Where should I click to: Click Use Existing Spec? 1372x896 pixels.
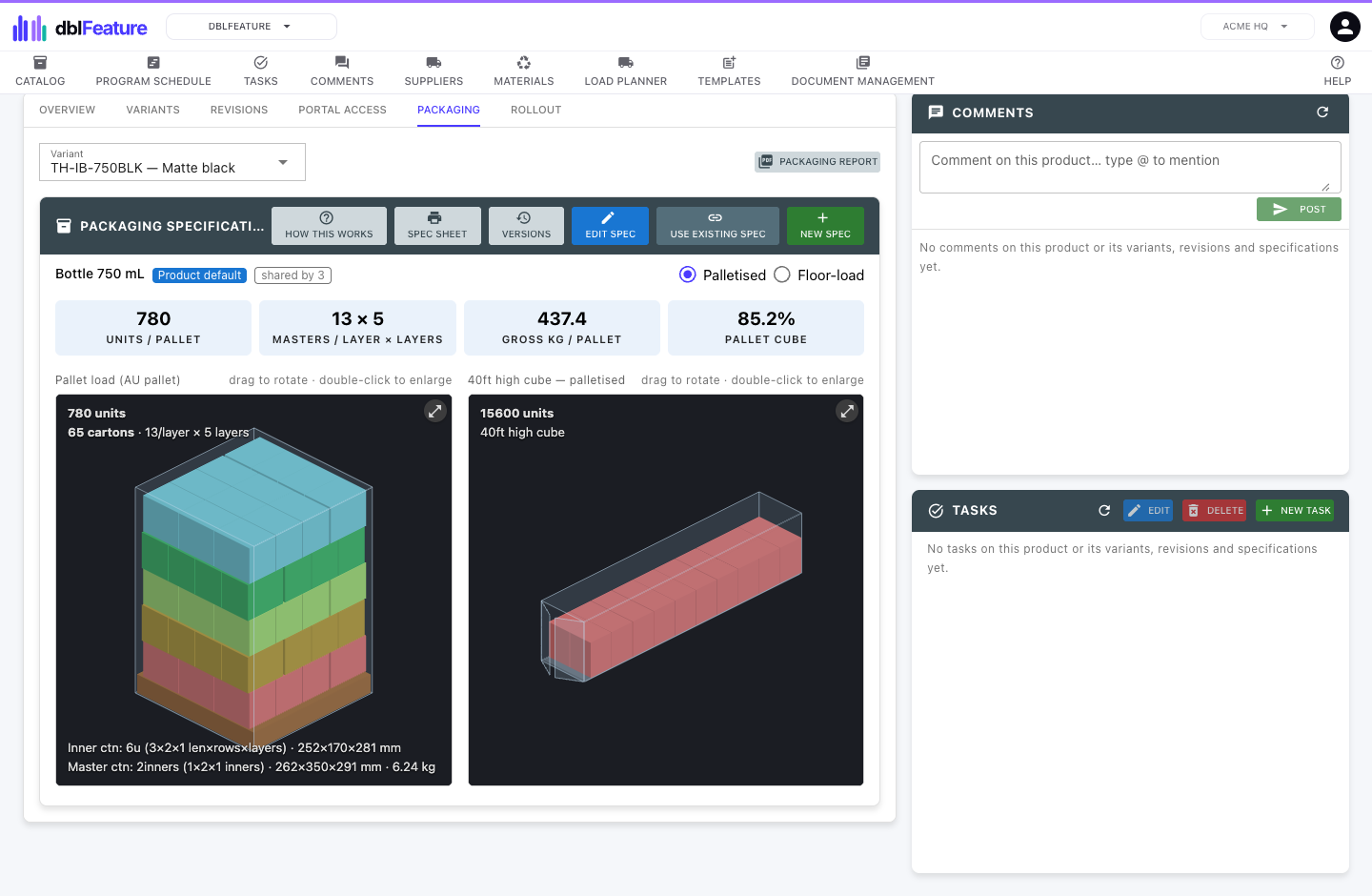(717, 226)
